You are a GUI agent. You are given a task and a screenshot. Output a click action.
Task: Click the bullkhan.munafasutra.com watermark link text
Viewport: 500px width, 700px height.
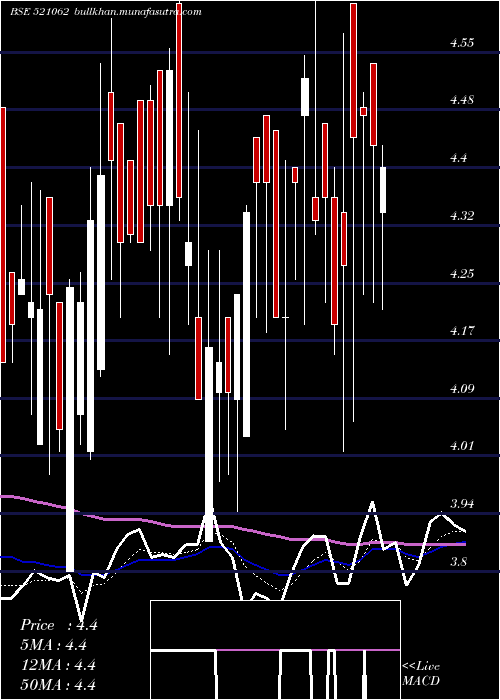[138, 12]
